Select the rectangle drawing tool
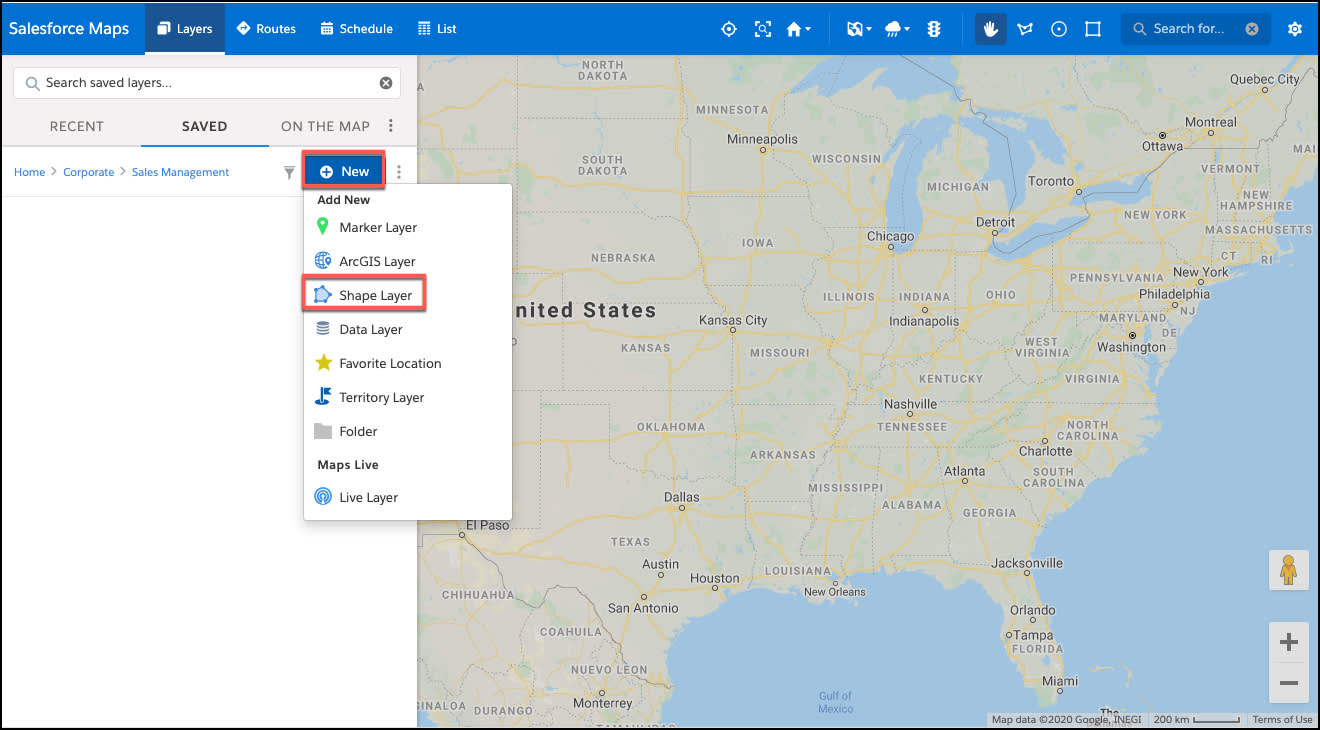1320x730 pixels. pyautogui.click(x=1093, y=29)
